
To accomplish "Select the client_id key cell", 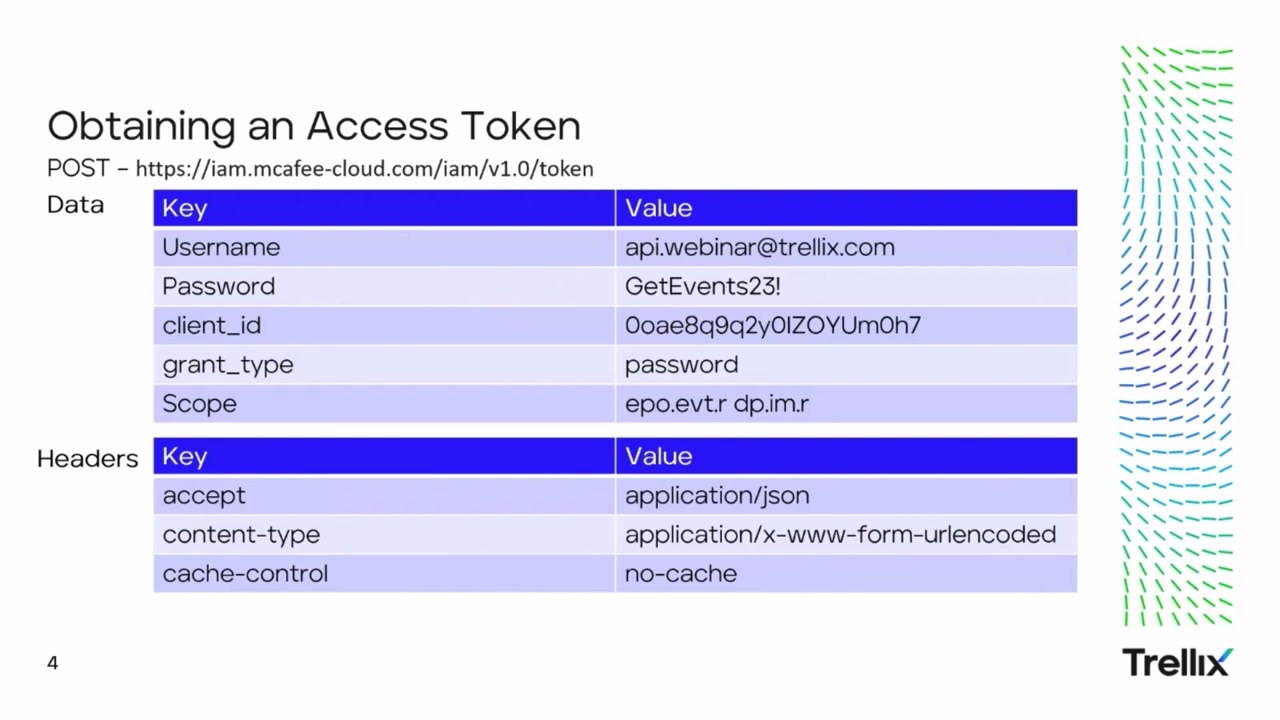I will click(211, 325).
